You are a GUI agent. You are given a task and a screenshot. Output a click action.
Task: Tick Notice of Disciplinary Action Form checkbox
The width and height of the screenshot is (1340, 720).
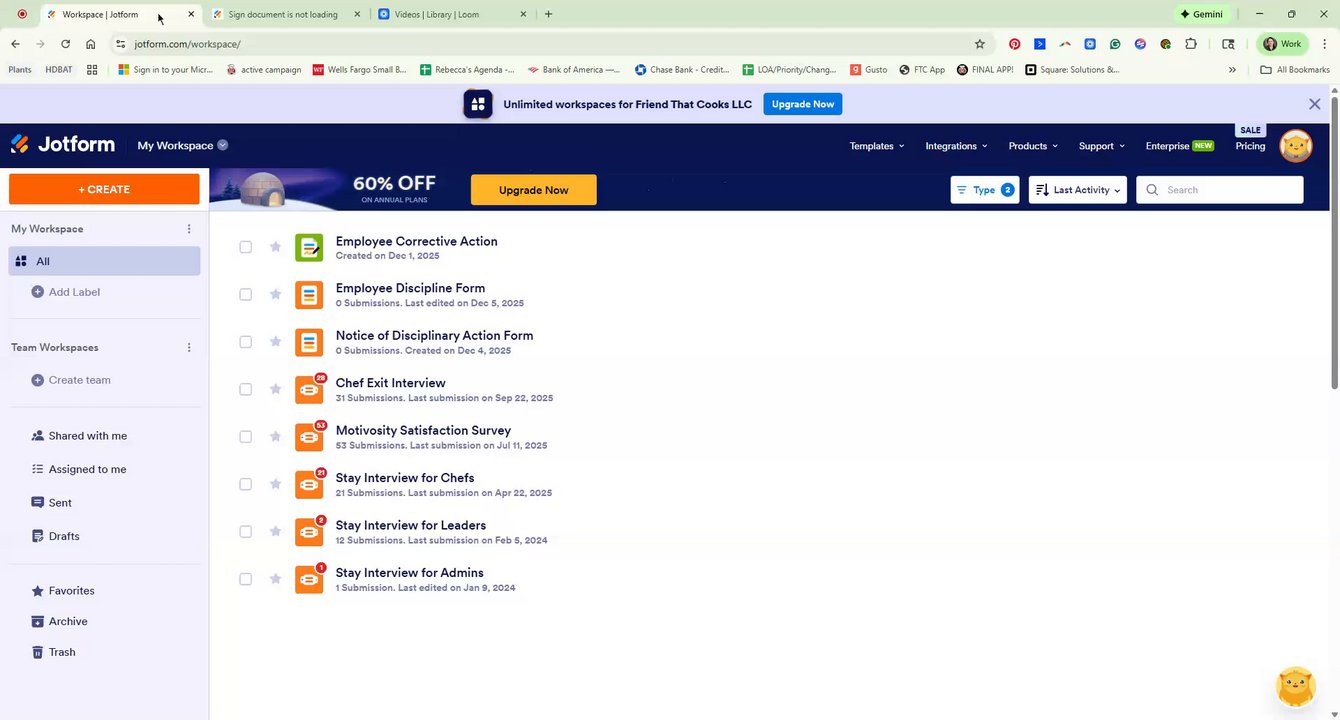245,342
